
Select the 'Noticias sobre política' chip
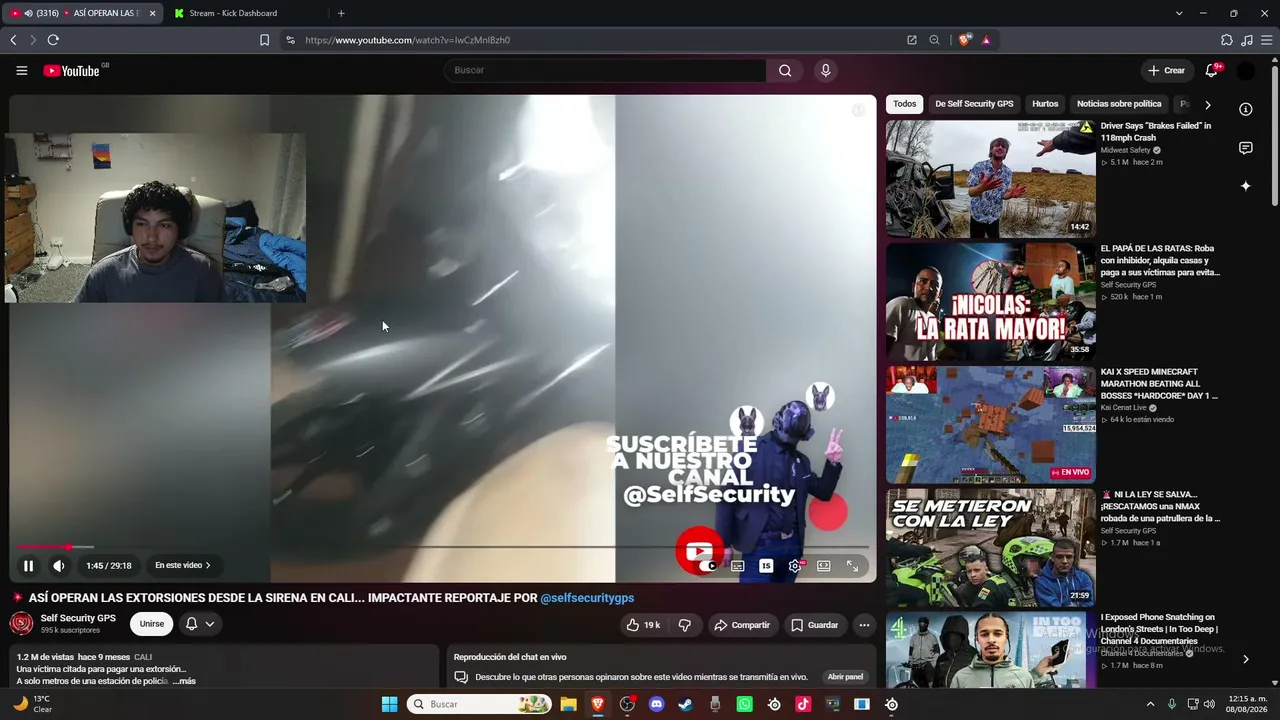pyautogui.click(x=1119, y=104)
